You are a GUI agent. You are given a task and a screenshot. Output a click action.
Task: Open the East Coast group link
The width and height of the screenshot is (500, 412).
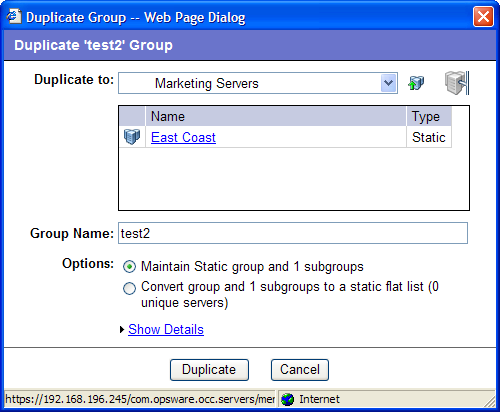pyautogui.click(x=183, y=137)
